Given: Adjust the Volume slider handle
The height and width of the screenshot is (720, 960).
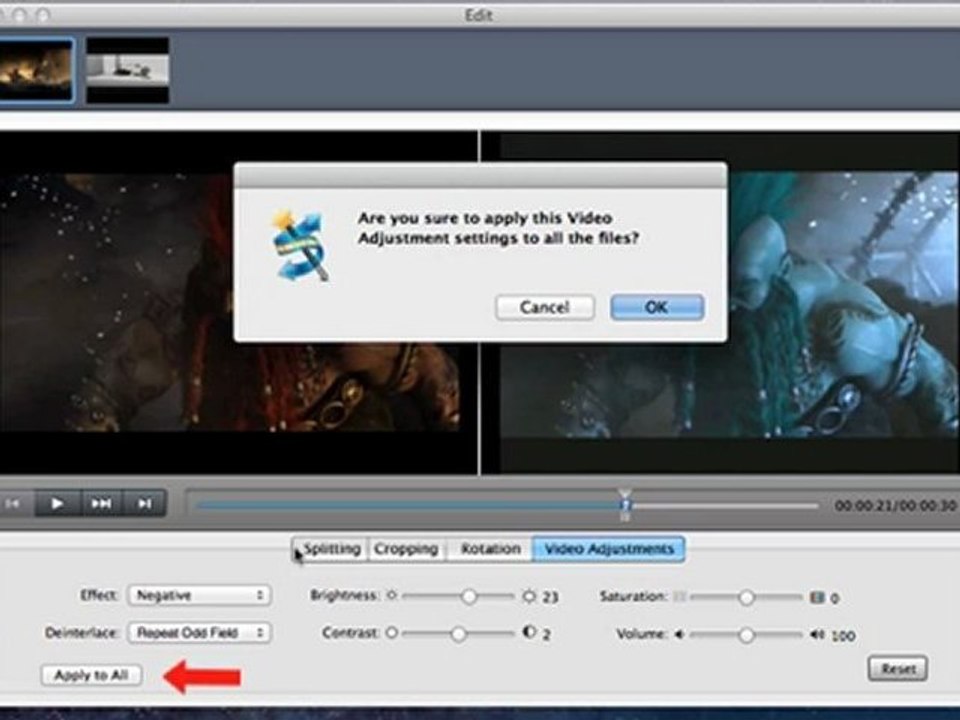Looking at the screenshot, I should pos(746,636).
